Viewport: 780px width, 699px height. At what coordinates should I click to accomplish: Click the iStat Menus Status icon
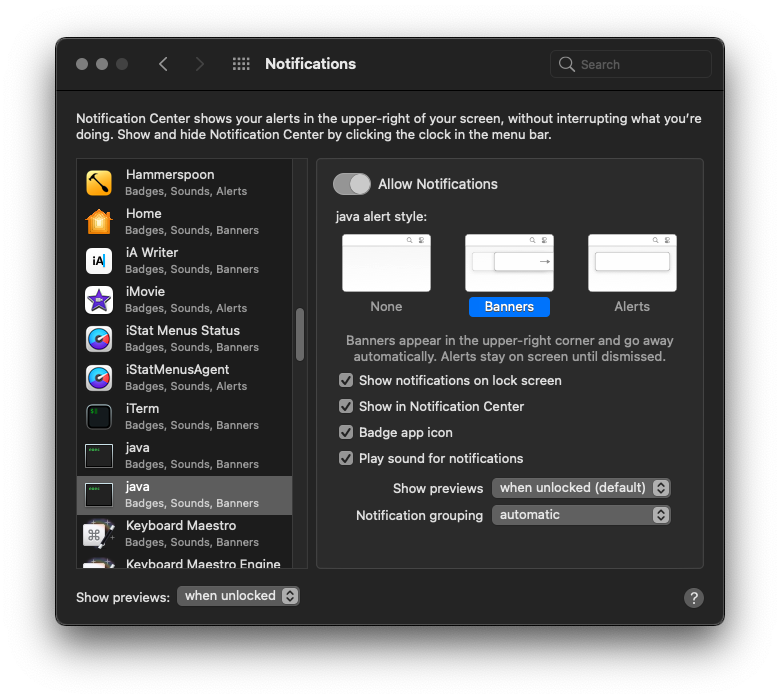99,339
